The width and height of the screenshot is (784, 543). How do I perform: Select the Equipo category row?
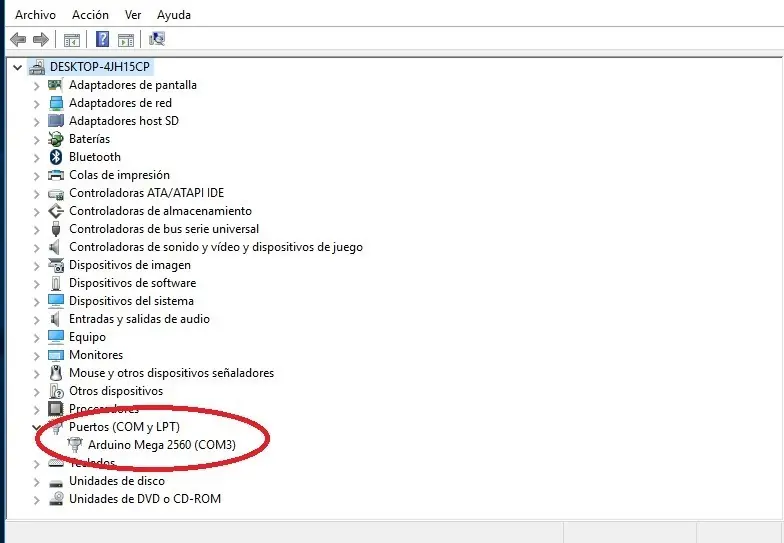coord(88,337)
